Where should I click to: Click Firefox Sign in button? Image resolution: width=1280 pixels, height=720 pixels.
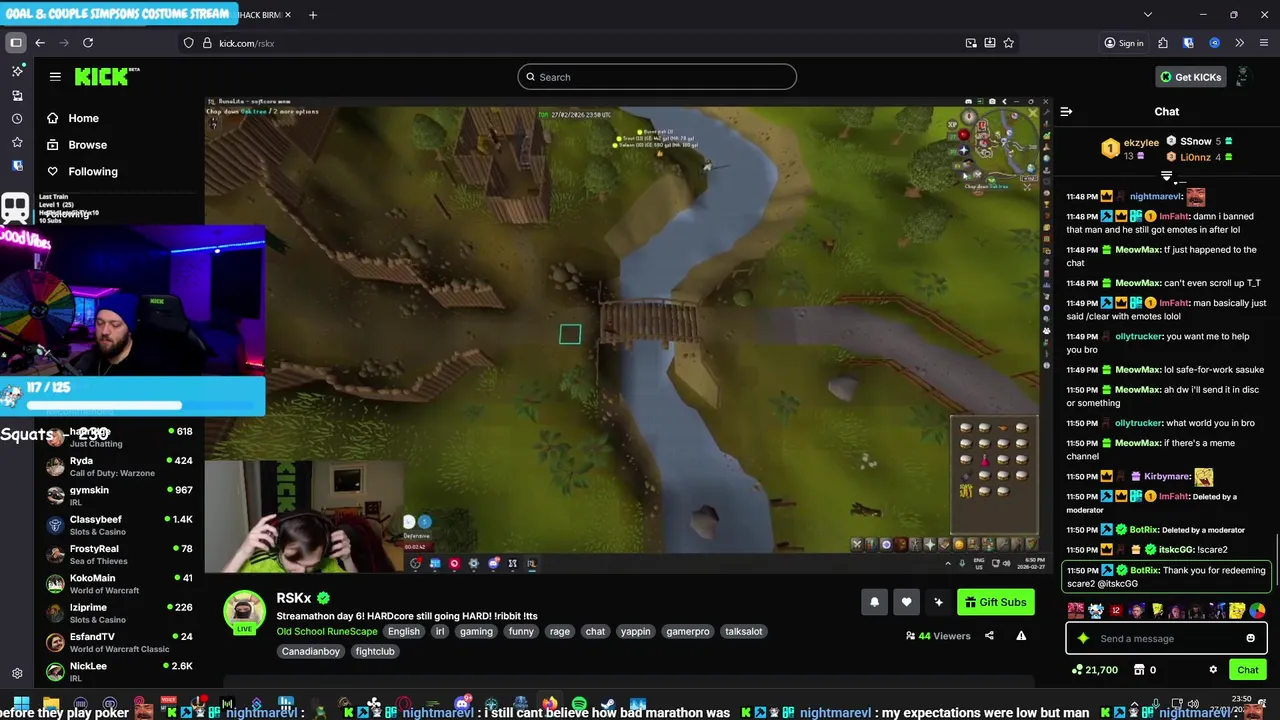pos(1123,43)
